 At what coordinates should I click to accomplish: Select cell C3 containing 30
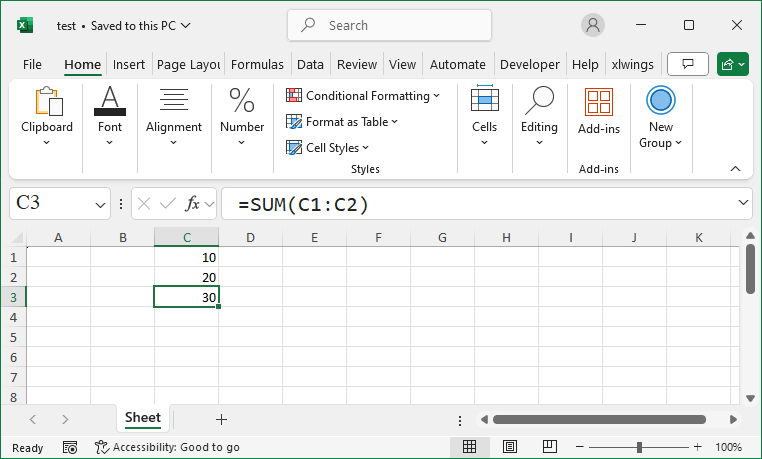coord(187,297)
